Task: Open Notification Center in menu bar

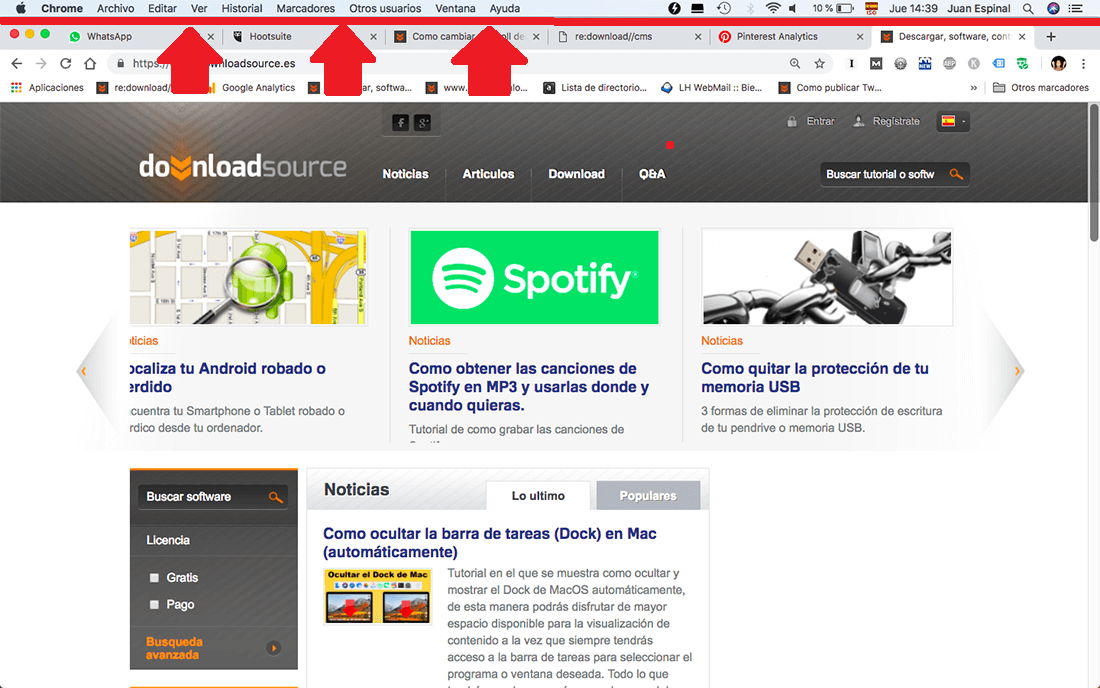Action: (x=1075, y=8)
